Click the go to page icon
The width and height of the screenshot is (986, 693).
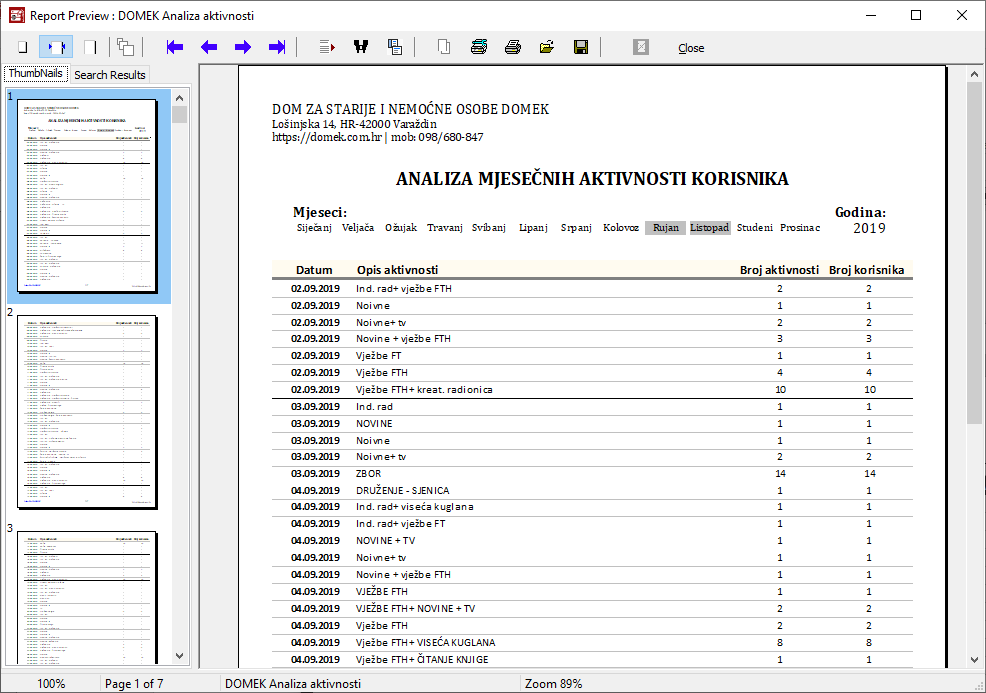tap(327, 47)
